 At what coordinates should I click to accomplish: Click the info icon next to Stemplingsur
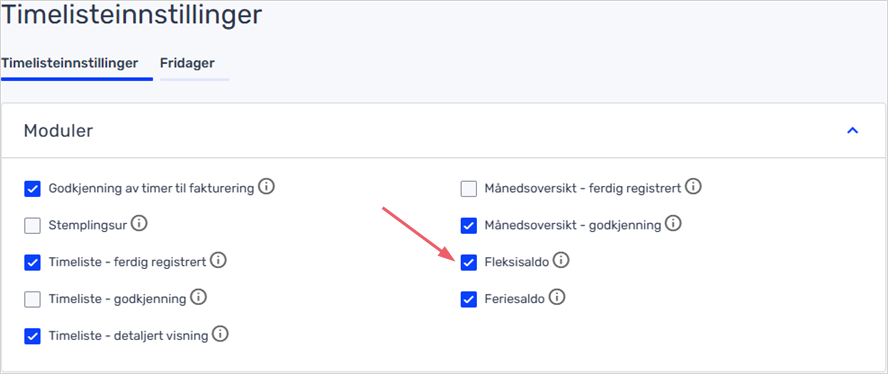(139, 224)
